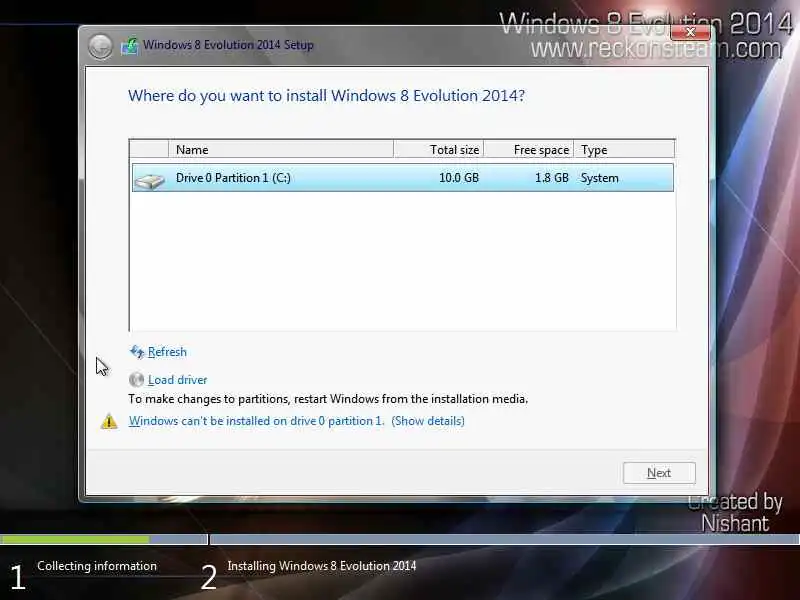Screen dimensions: 800x600
Task: Click the Collecting information progress bar
Action: pyautogui.click(x=104, y=539)
